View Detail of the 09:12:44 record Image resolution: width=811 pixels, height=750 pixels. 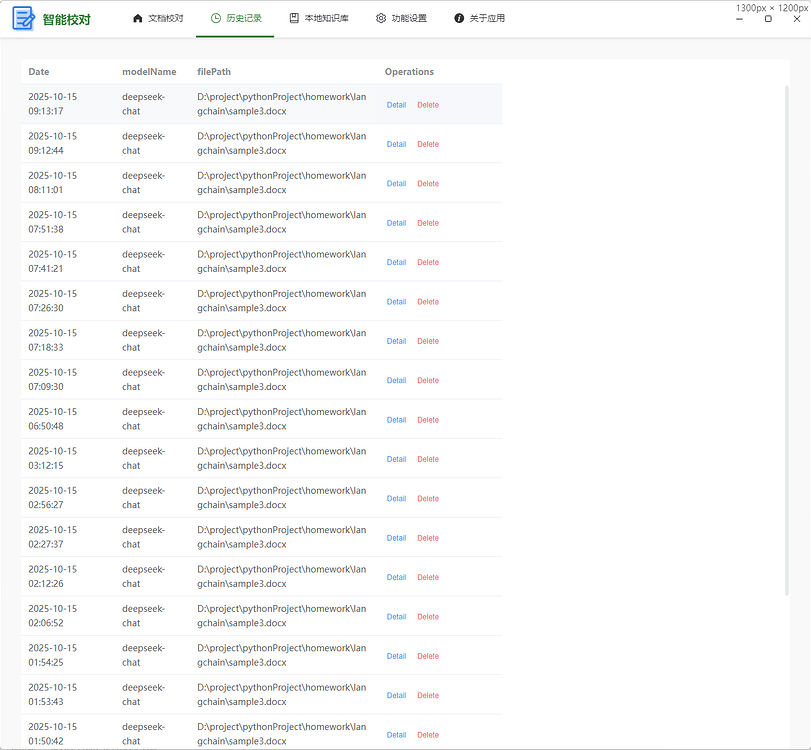pos(396,144)
